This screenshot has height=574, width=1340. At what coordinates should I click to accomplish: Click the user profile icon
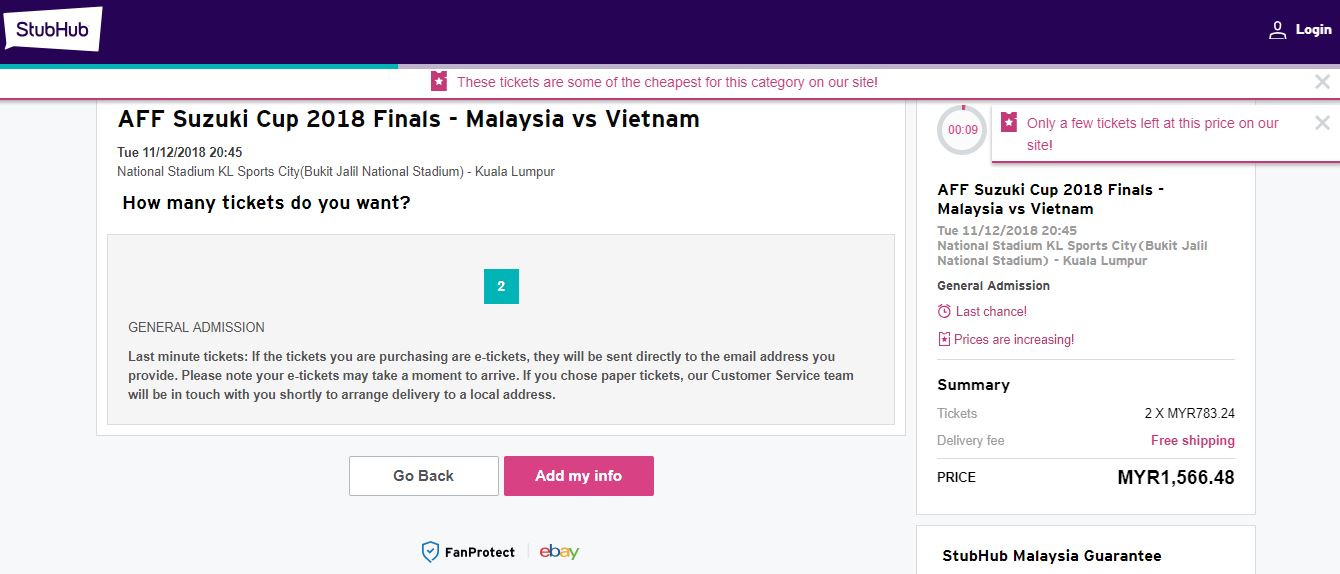coord(1277,30)
